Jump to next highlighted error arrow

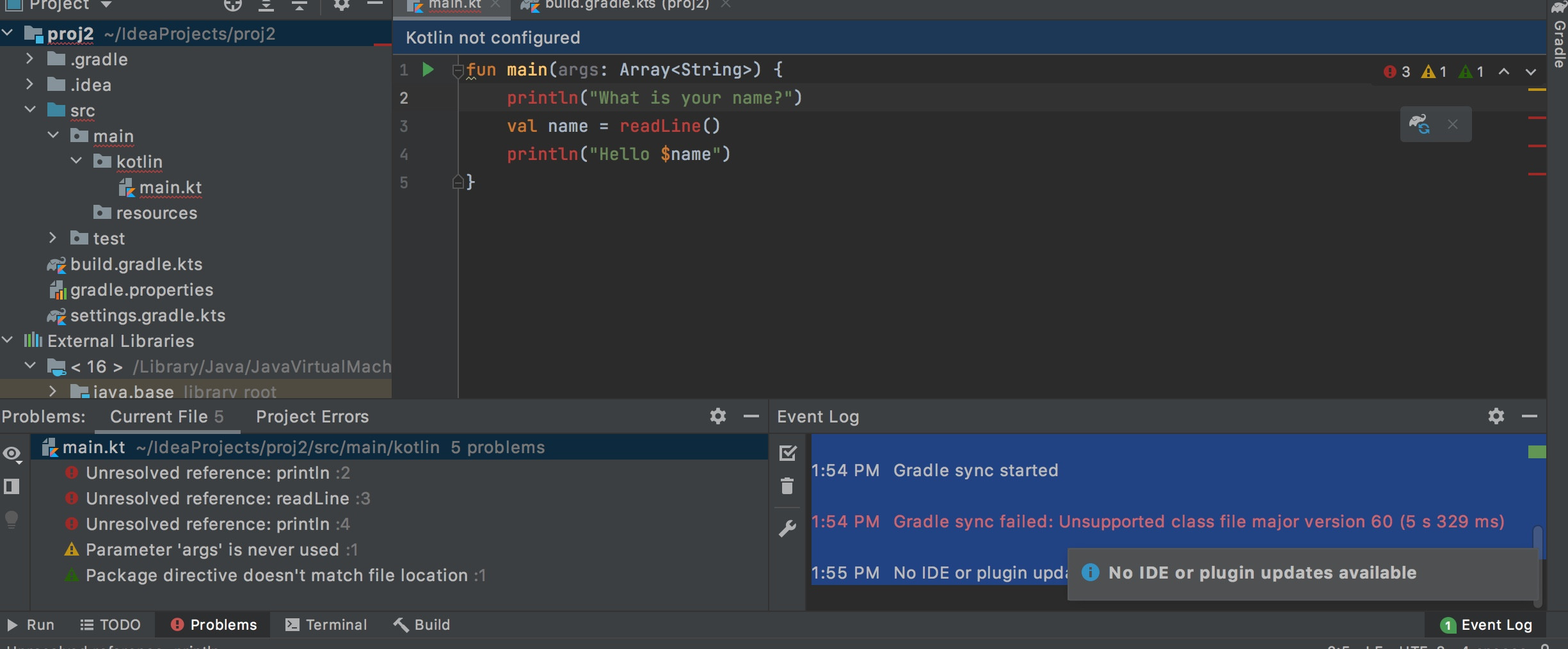point(1530,72)
